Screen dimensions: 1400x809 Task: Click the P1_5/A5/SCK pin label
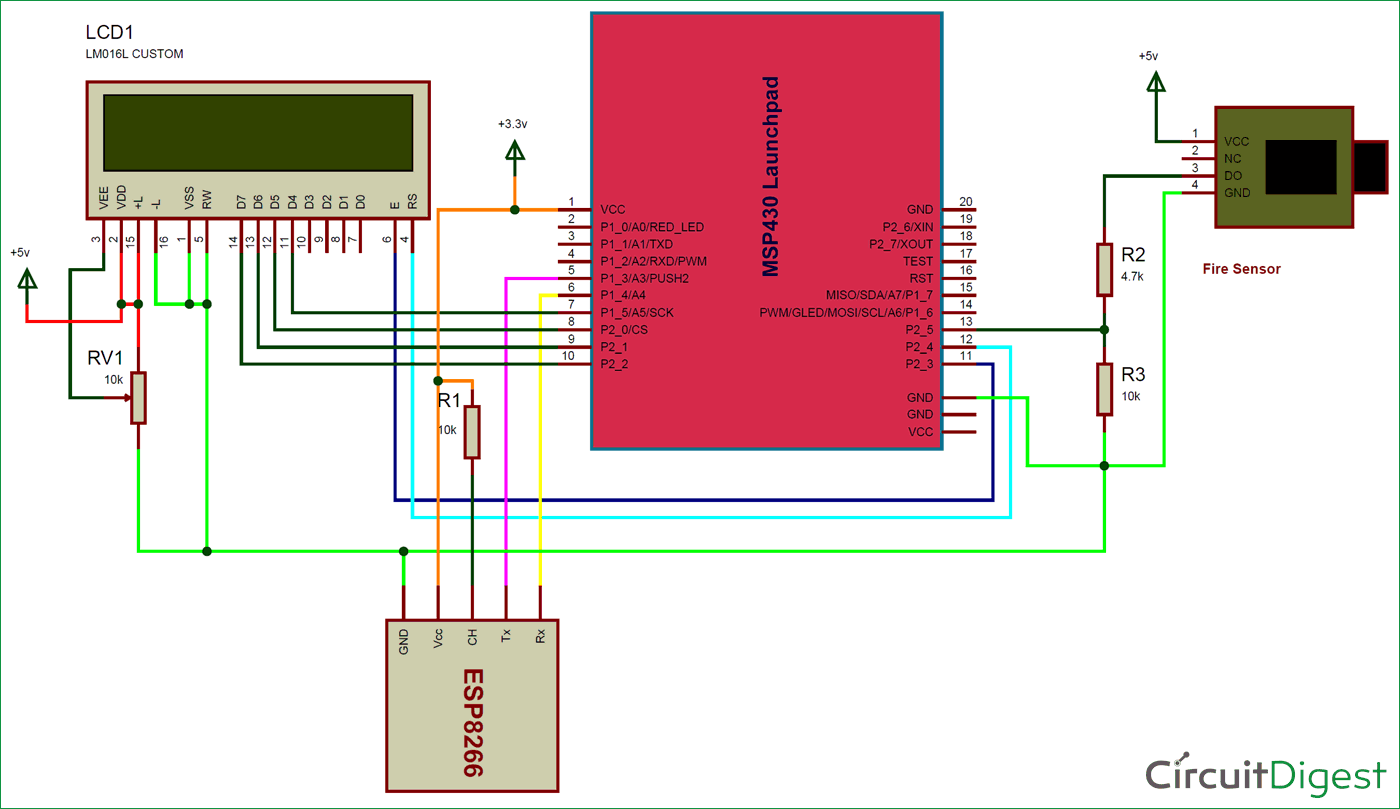636,312
